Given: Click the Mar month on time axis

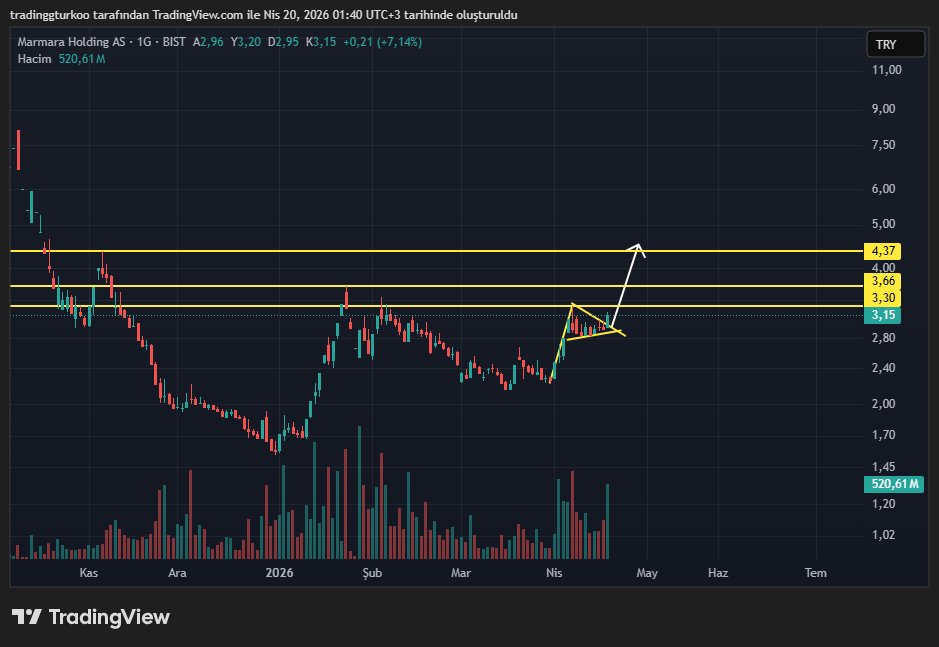Looking at the screenshot, I should (461, 573).
